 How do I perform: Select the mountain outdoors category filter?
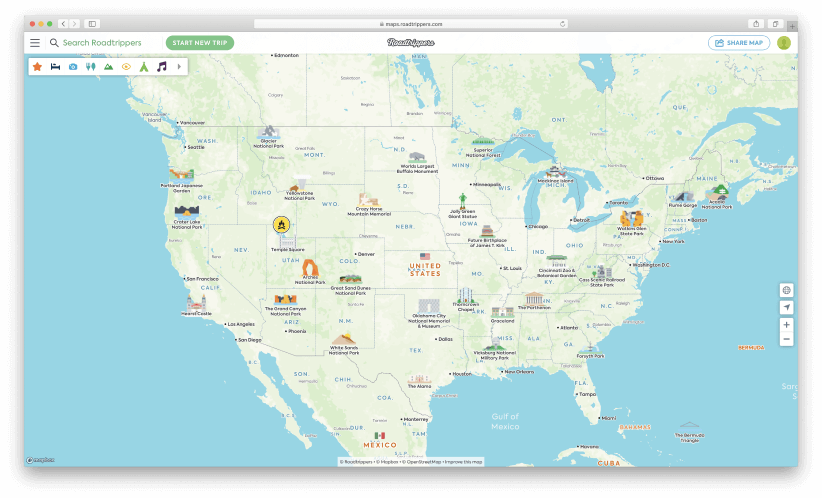pyautogui.click(x=109, y=67)
